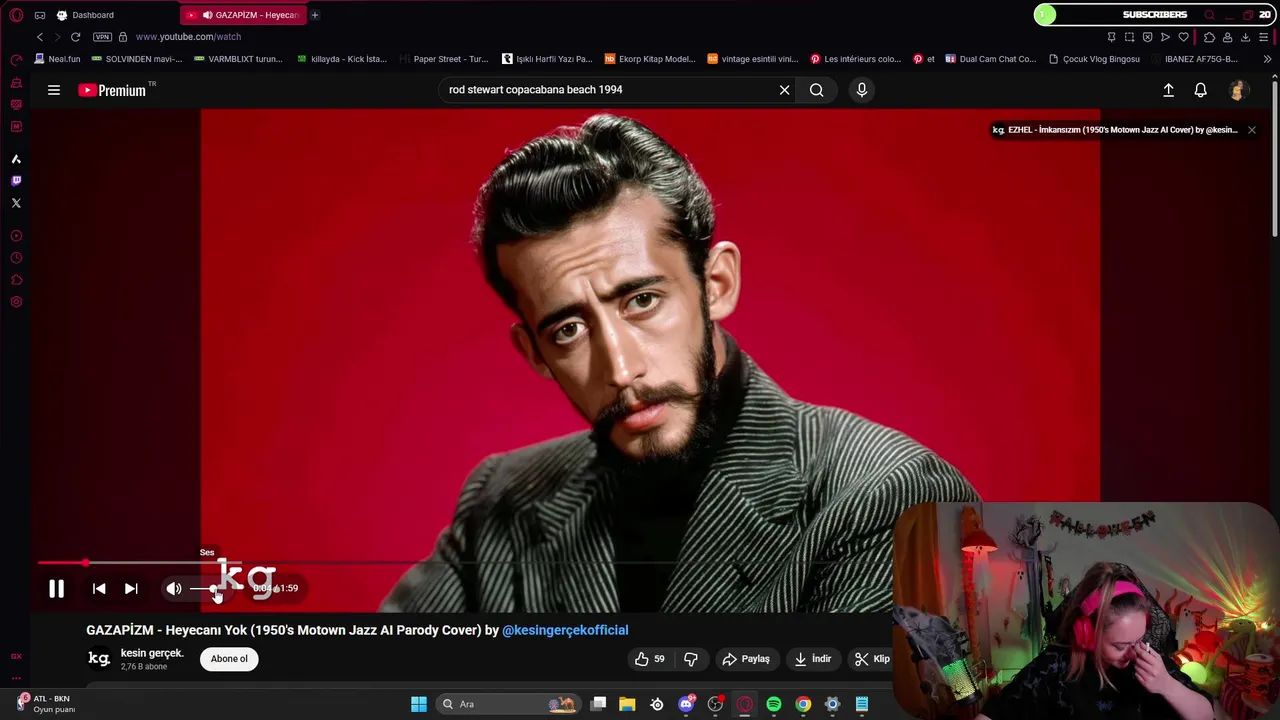Go back in browser history
This screenshot has height=720, width=1280.
pos(40,37)
